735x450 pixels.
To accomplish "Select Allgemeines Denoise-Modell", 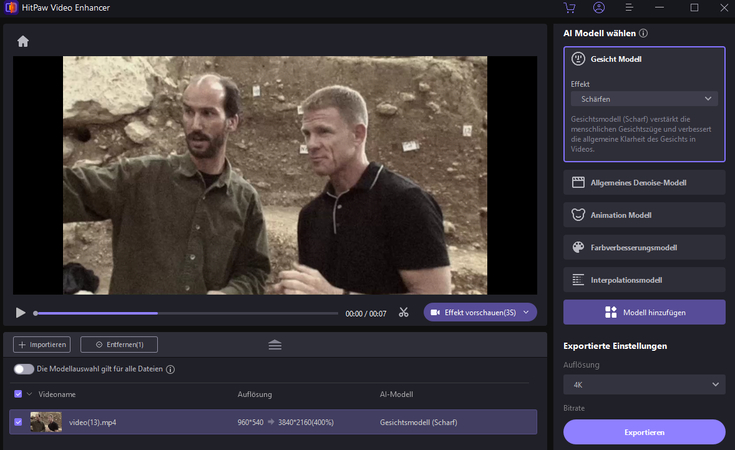I will point(644,182).
